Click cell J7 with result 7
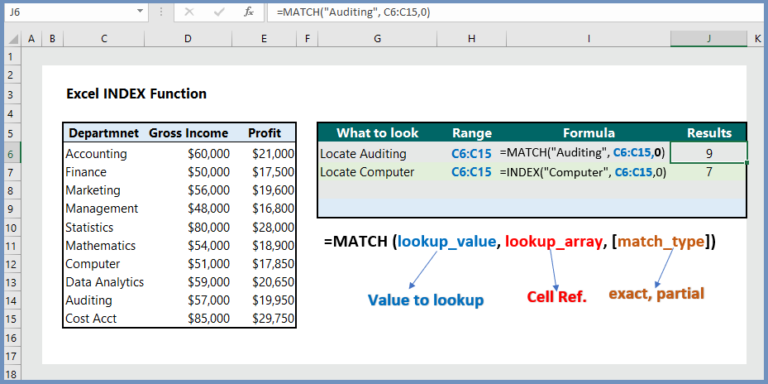Screen dimensions: 768x384 pos(709,172)
